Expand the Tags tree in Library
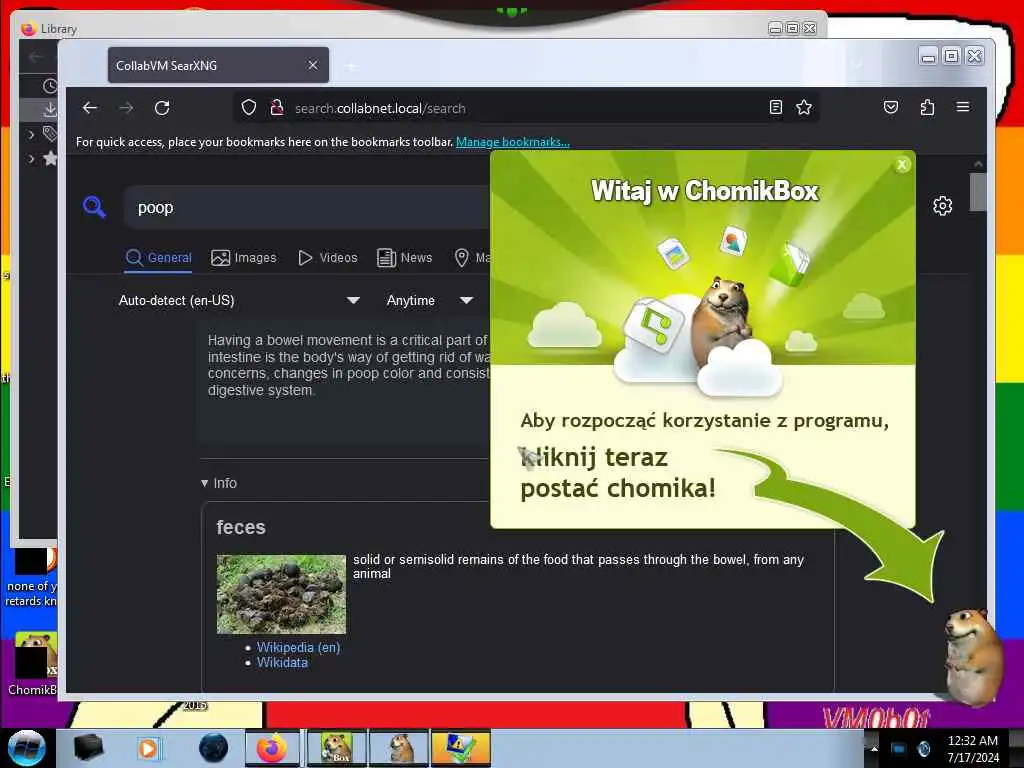1024x768 pixels. [x=31, y=135]
